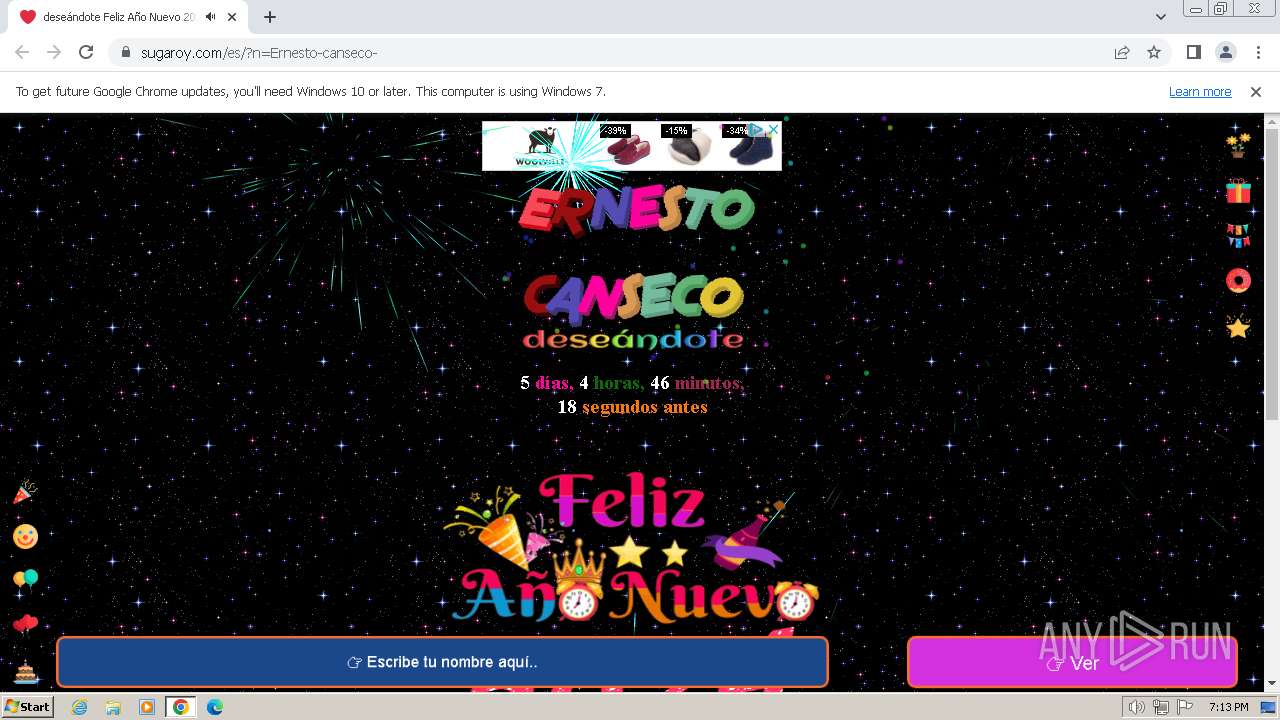Open Action Center flag icon
The height and width of the screenshot is (720, 1280).
click(x=1183, y=707)
